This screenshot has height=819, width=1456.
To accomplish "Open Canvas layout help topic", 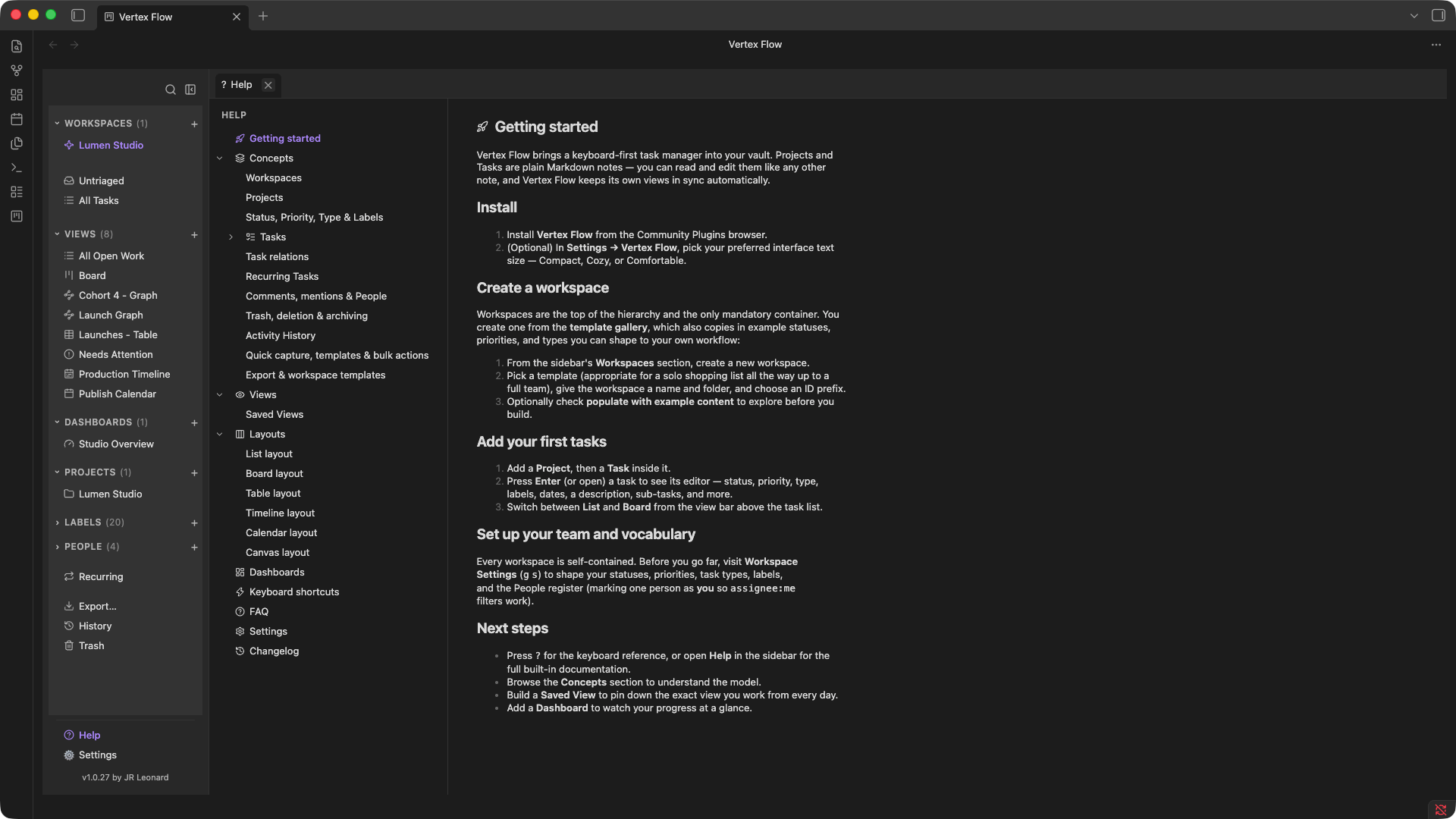I will coord(278,553).
